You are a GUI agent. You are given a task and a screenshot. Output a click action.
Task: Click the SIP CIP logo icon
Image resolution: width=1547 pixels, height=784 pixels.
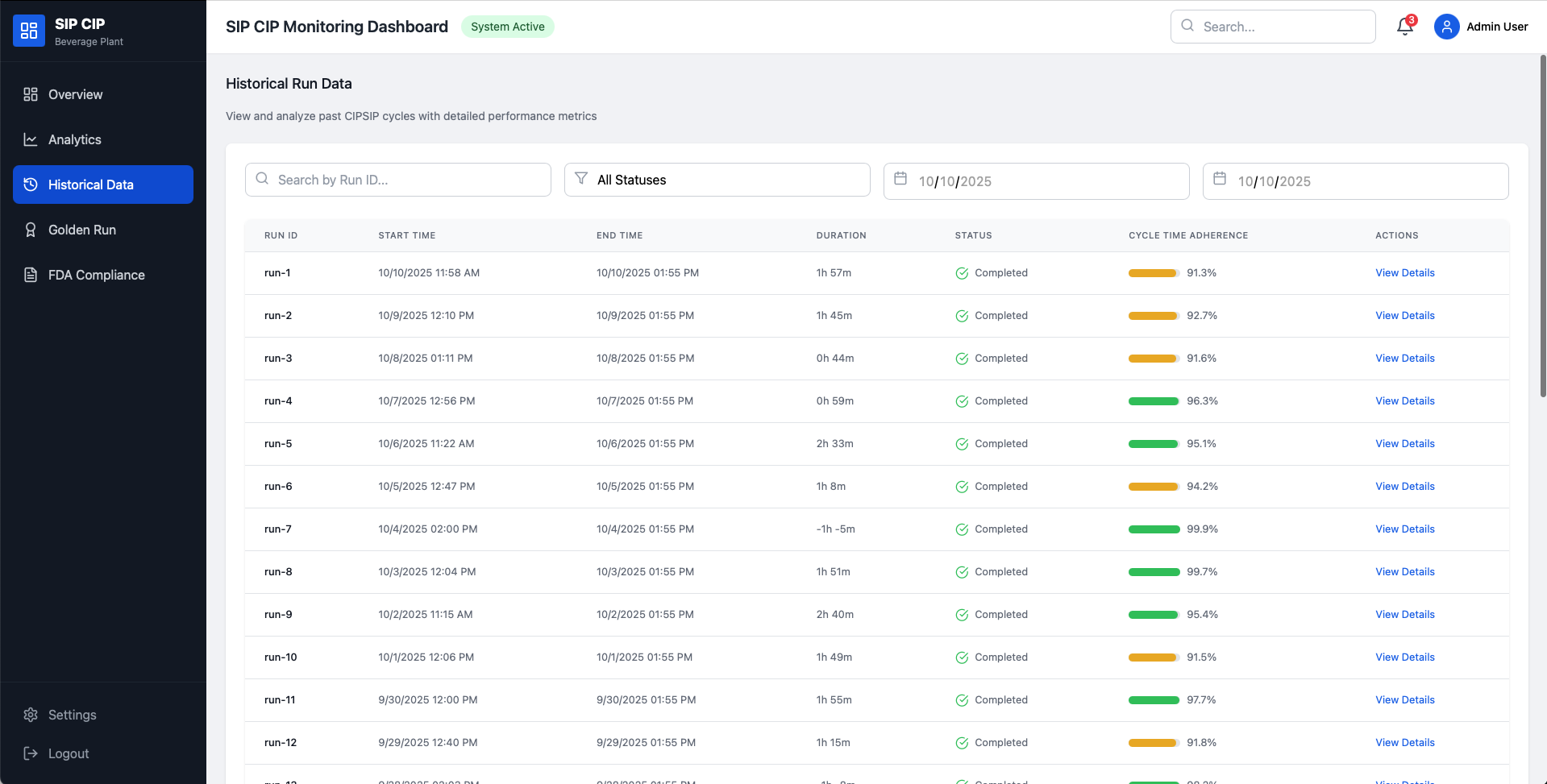29,31
